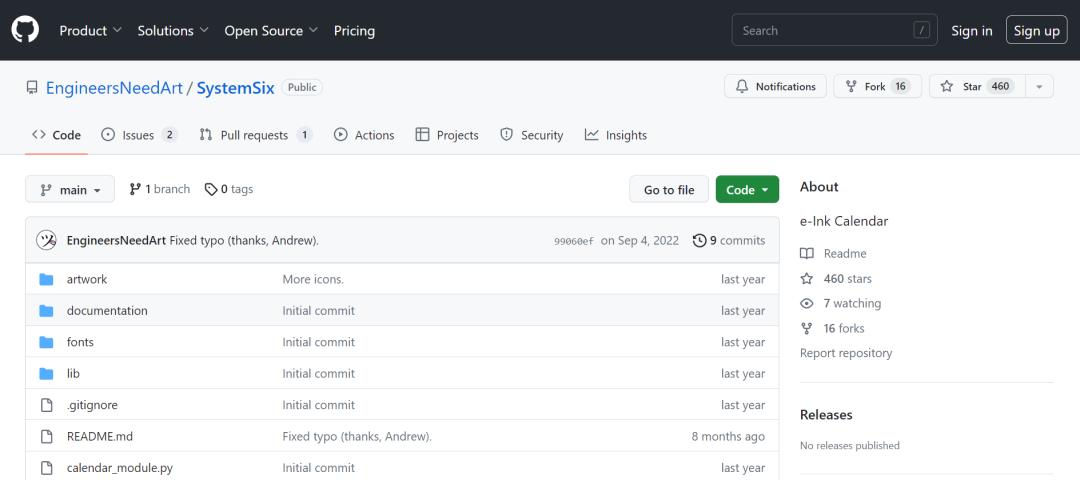Switch to the Issues tab
The height and width of the screenshot is (480, 1080).
[139, 135]
